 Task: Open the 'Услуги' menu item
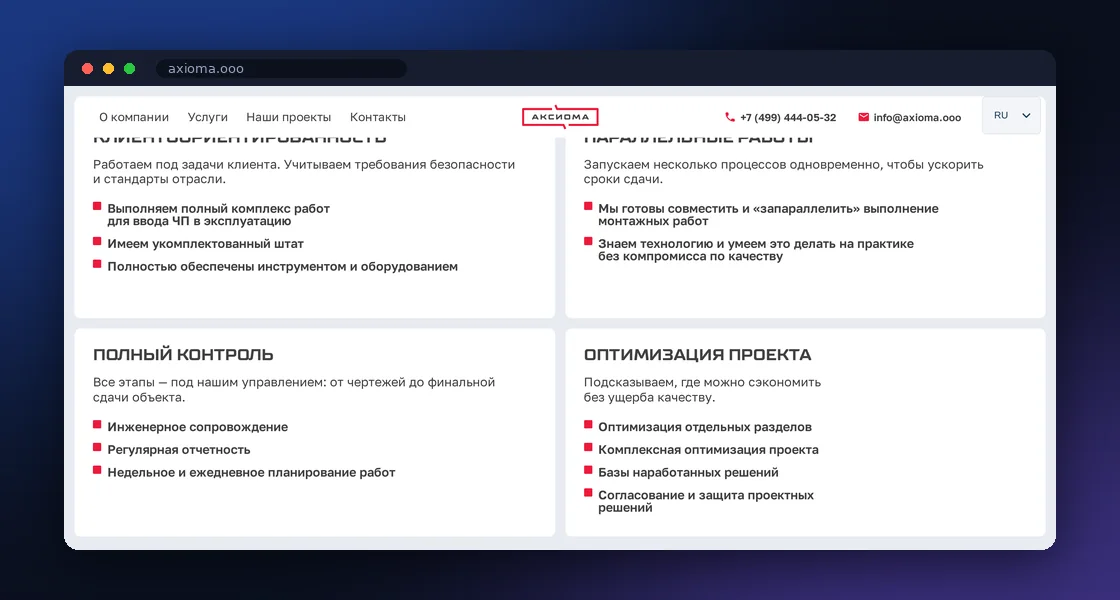tap(208, 117)
